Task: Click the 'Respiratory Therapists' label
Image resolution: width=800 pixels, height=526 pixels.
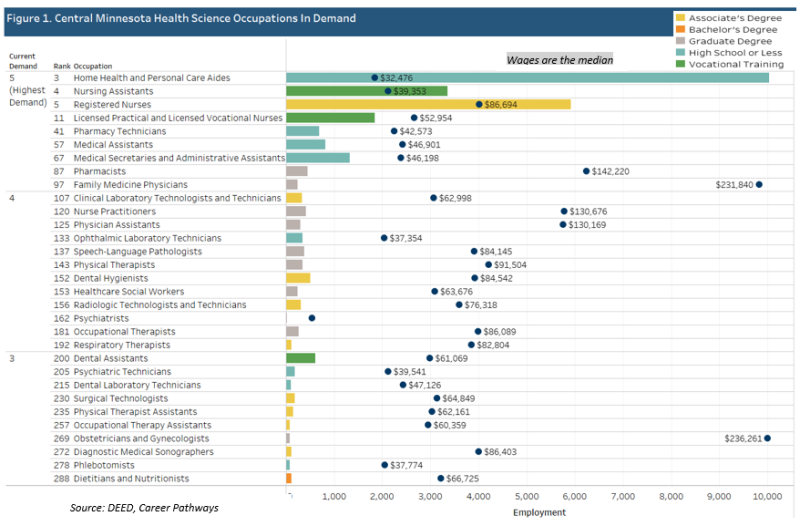Action: click(x=122, y=344)
